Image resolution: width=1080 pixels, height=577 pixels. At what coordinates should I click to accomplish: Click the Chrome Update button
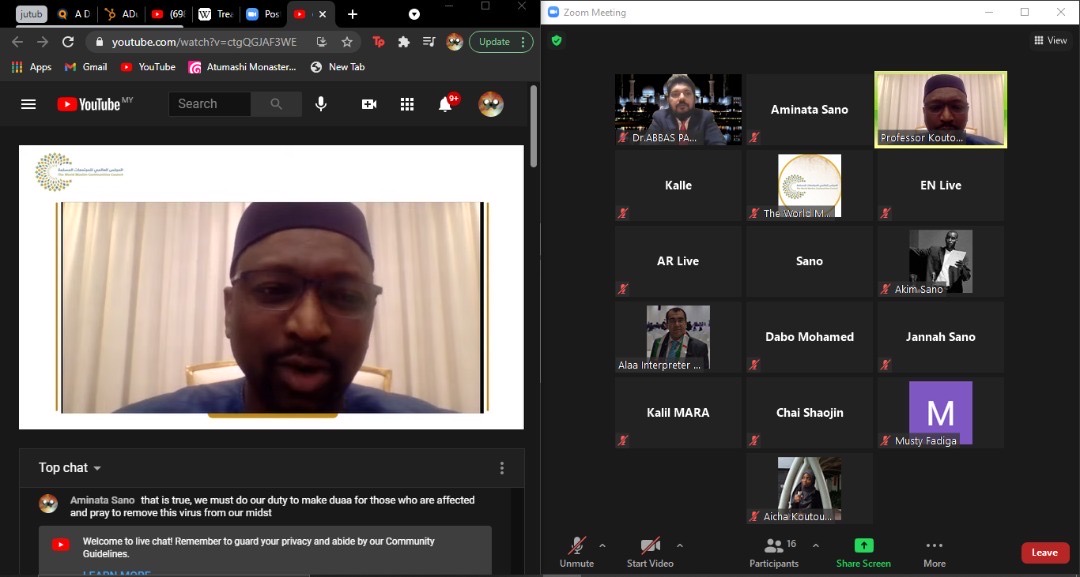click(x=500, y=42)
